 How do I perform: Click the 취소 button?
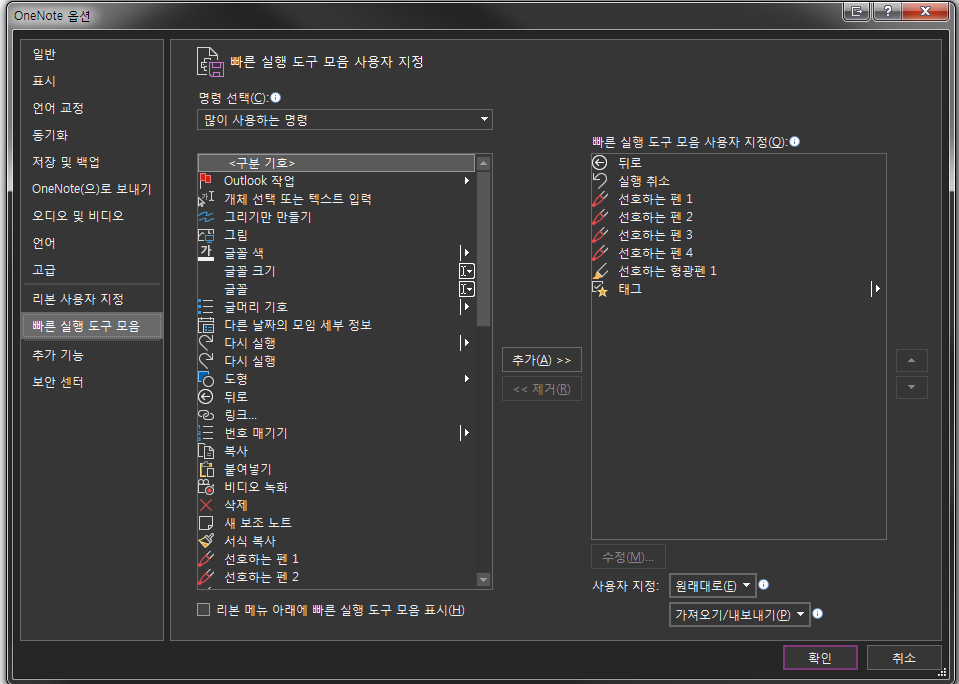(903, 658)
